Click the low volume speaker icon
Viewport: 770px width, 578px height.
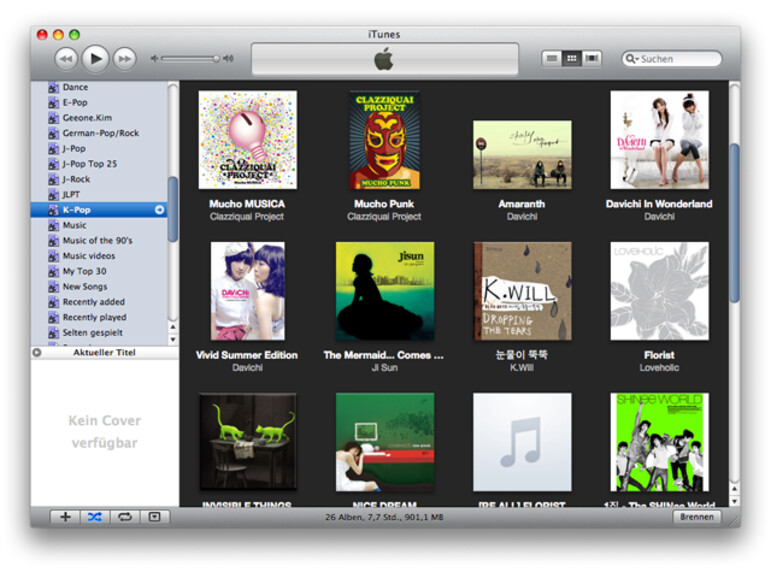pyautogui.click(x=154, y=58)
